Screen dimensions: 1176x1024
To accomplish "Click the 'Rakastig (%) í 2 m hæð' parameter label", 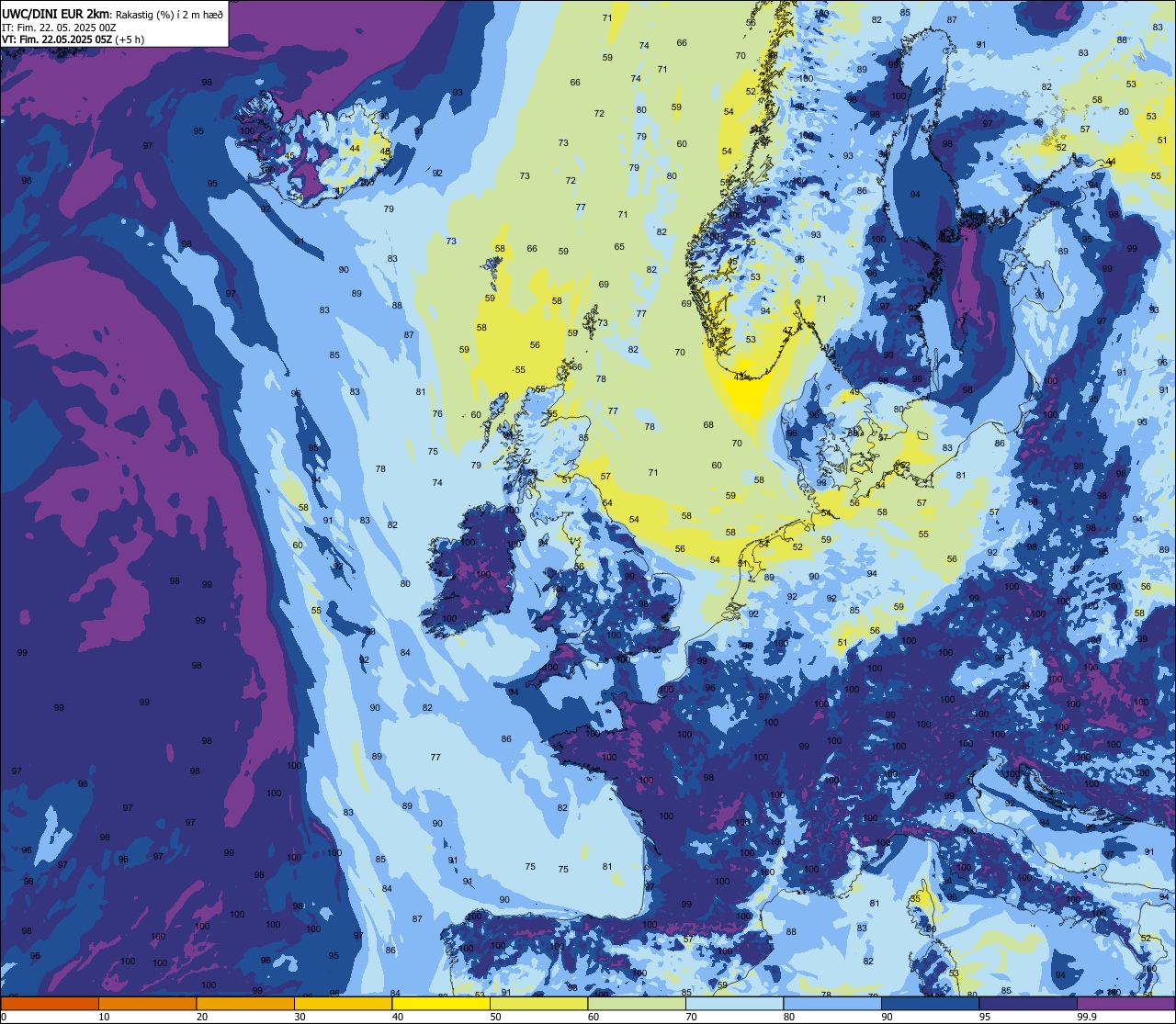I will coord(170,14).
